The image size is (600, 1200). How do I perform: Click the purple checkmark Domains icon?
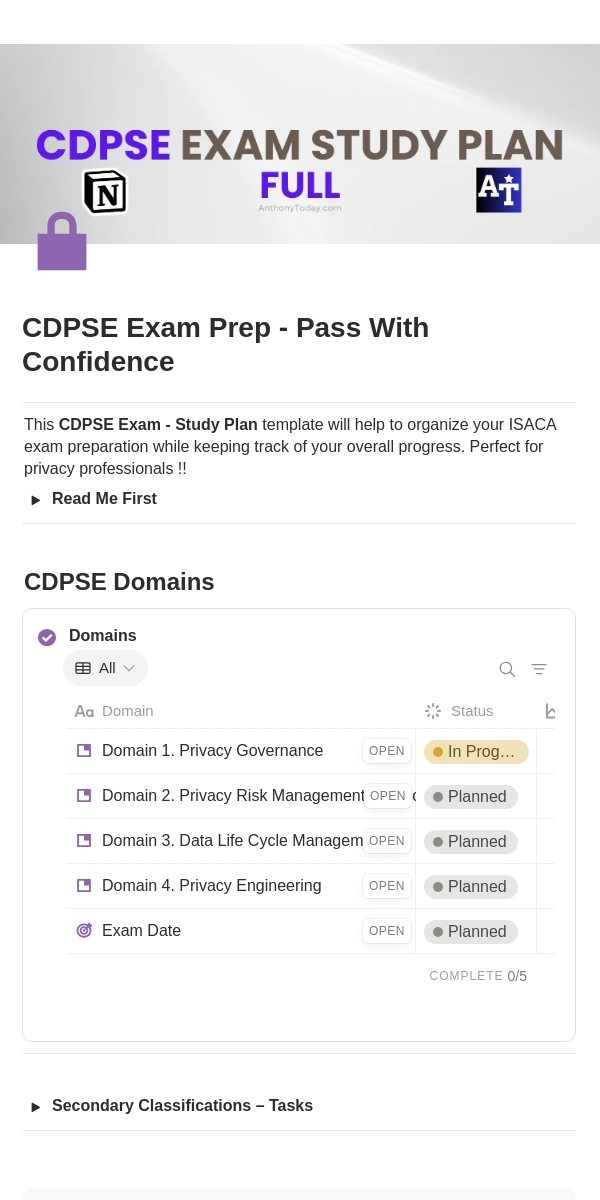tap(47, 637)
